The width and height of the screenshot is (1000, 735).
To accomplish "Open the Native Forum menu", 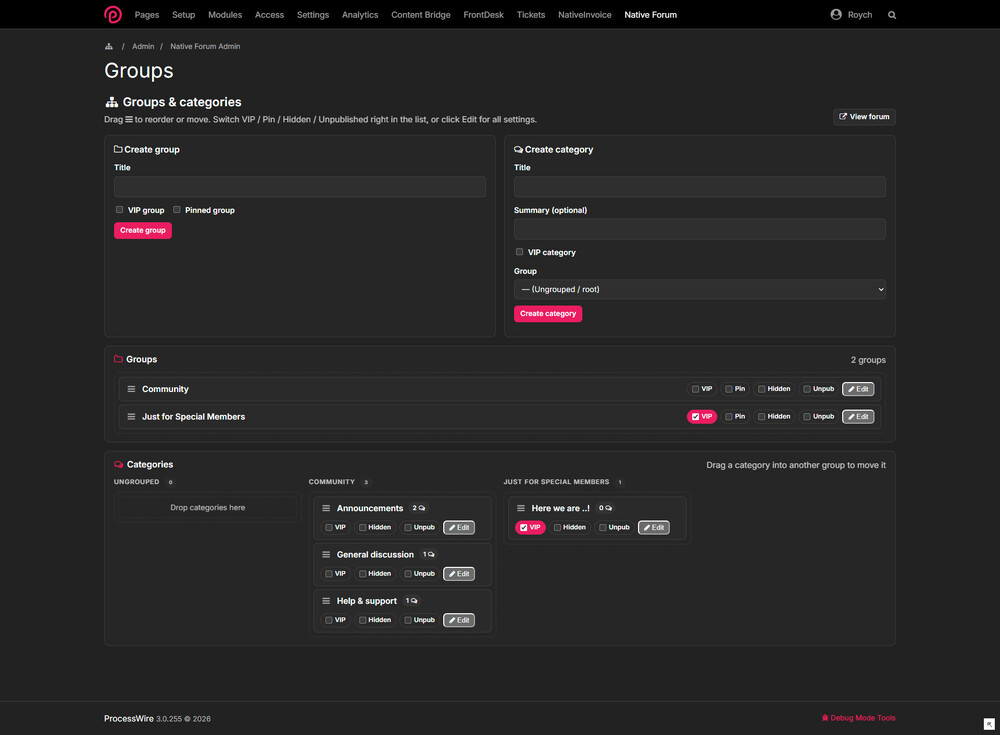I will [x=651, y=15].
